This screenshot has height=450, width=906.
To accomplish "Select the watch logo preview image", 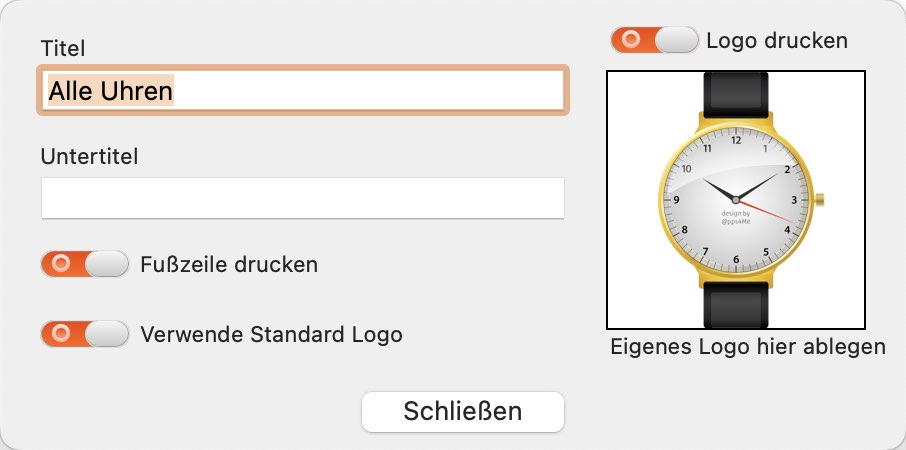I will click(x=736, y=200).
